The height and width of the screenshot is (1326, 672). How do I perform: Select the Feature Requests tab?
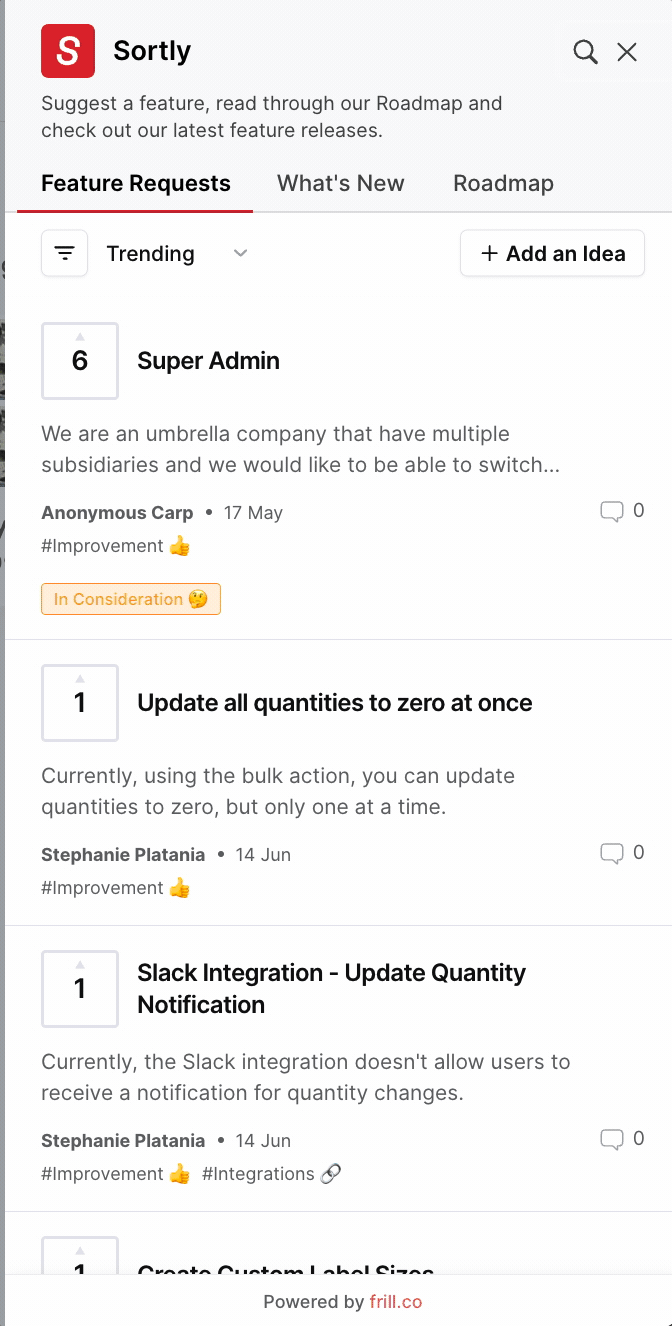136,184
